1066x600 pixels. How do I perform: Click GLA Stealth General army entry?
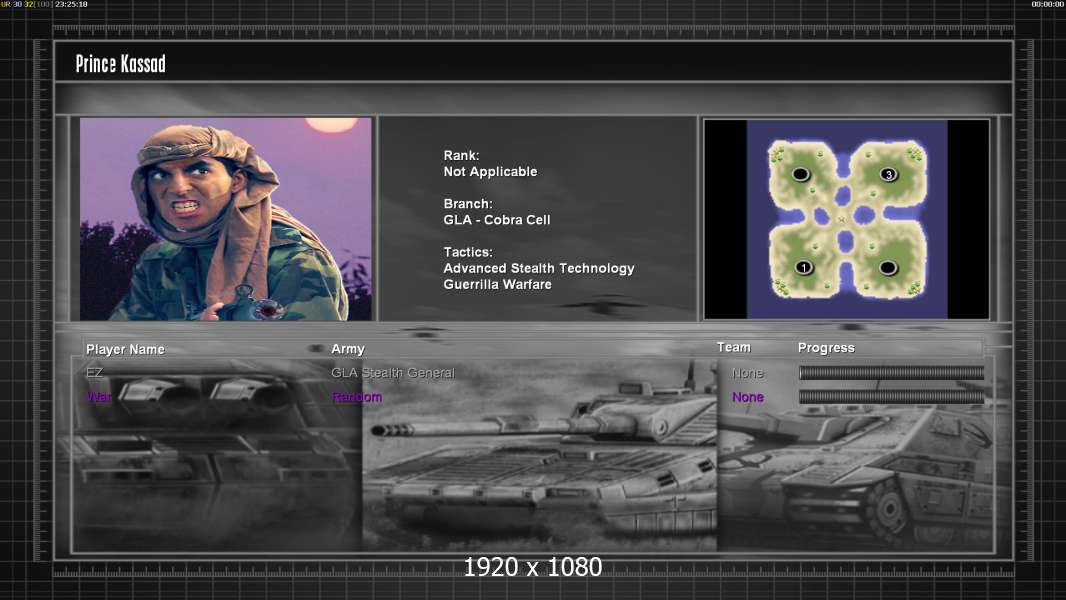[x=393, y=372]
